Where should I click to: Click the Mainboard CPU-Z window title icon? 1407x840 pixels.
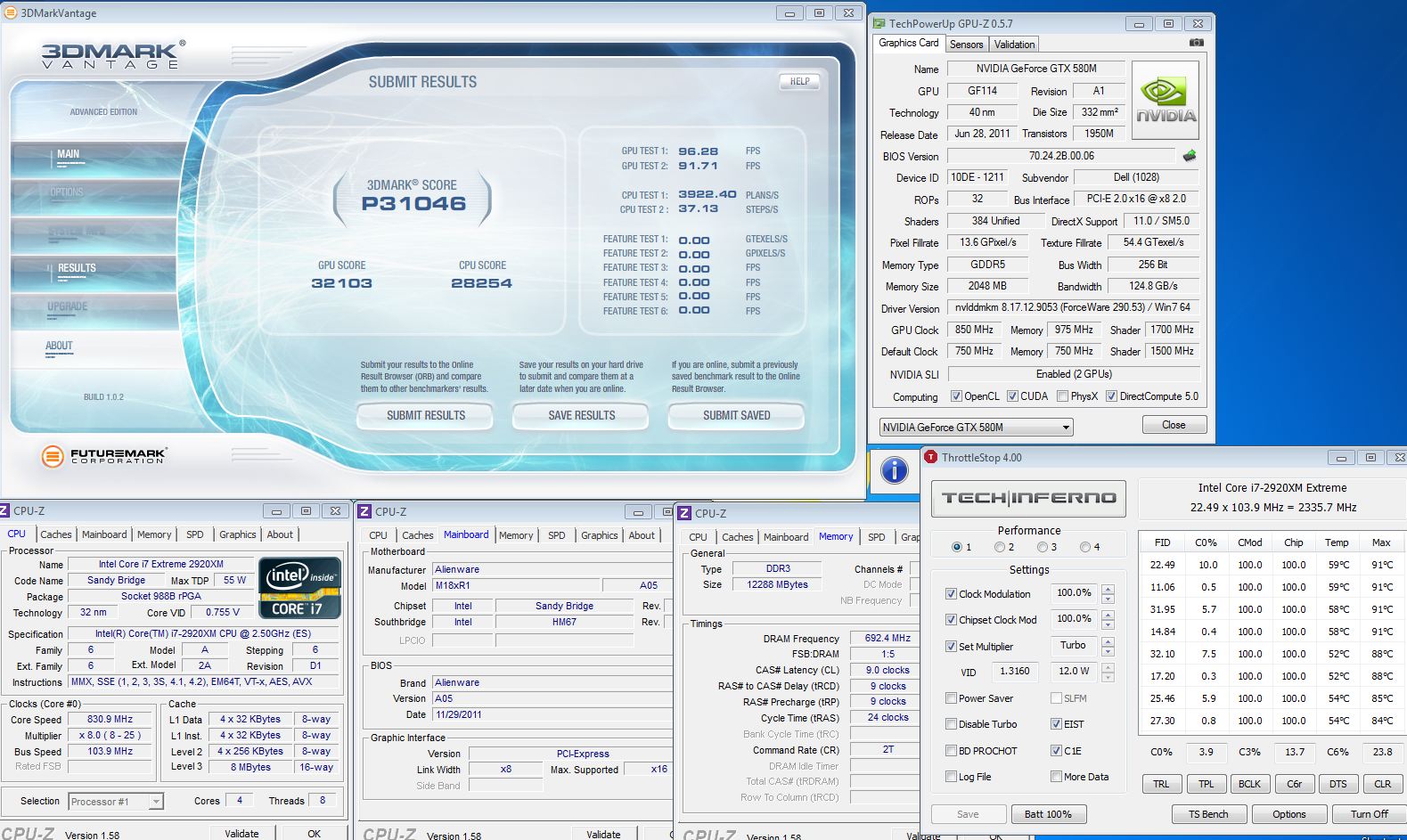click(364, 511)
